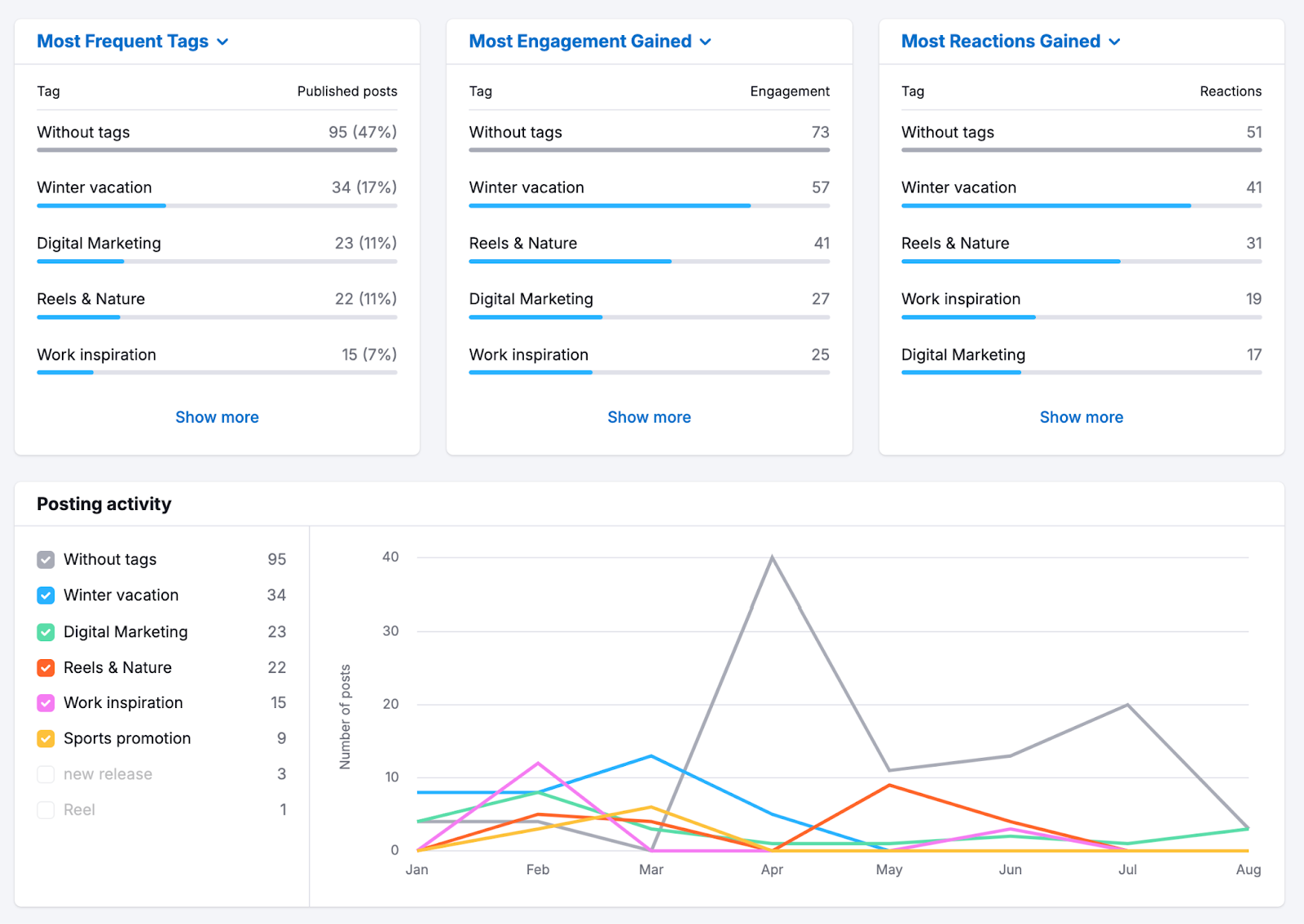Image resolution: width=1304 pixels, height=924 pixels.
Task: Select Work inspiration in Reactions Gained card
Action: [x=1082, y=304]
